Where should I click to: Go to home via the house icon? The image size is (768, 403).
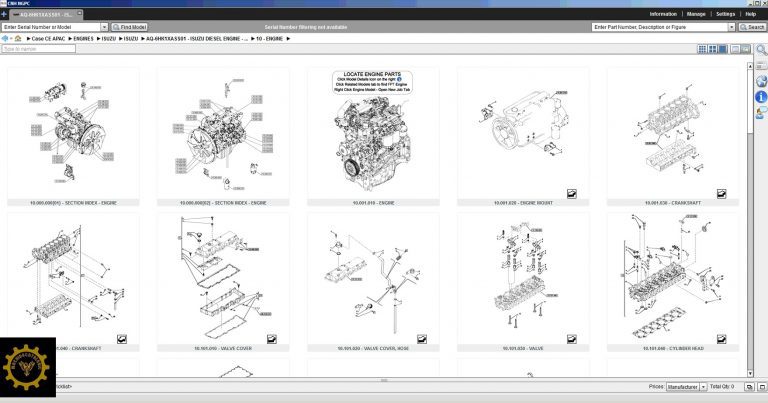point(18,38)
